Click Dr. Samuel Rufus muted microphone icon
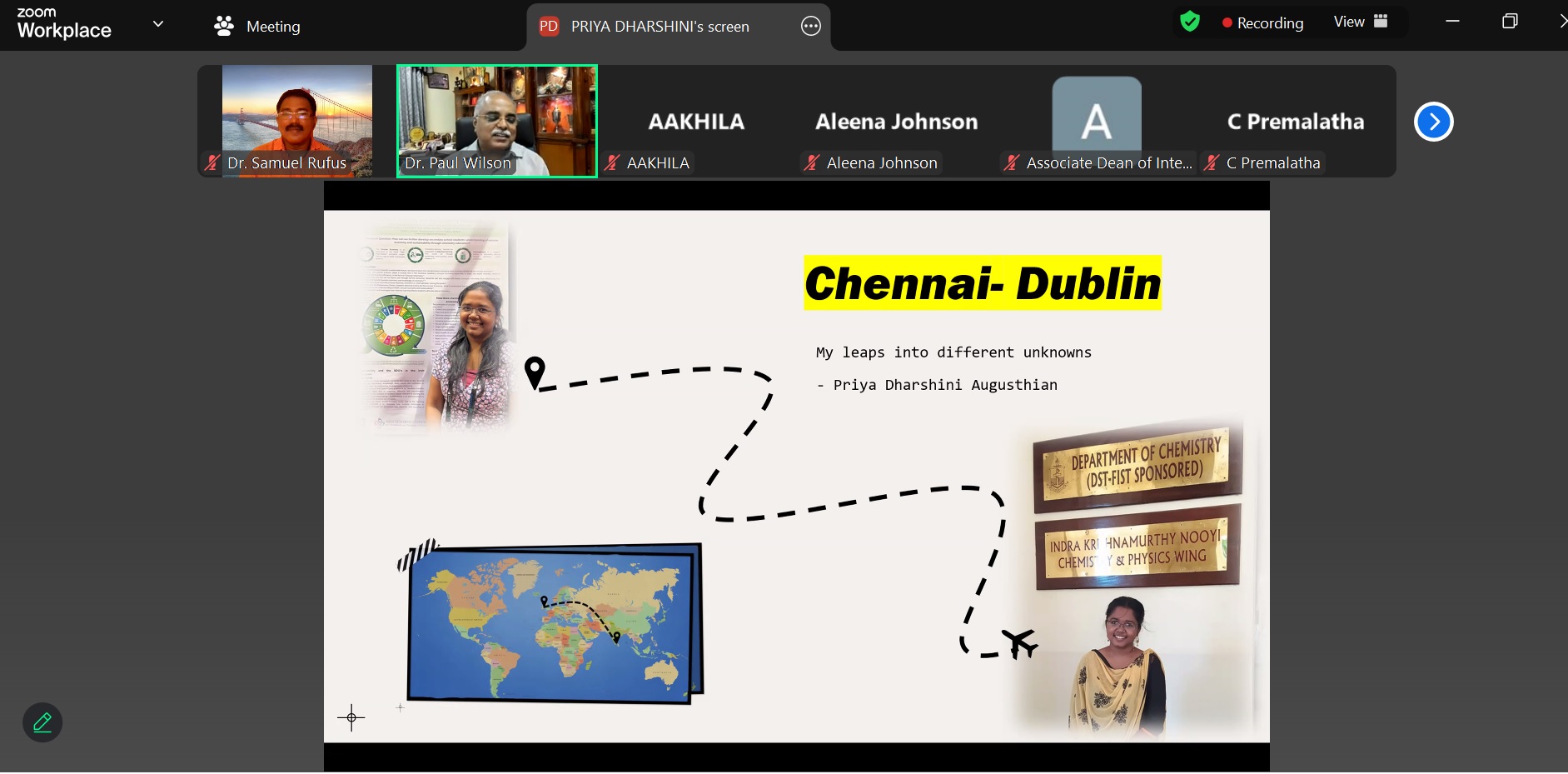1568x774 pixels. point(212,163)
